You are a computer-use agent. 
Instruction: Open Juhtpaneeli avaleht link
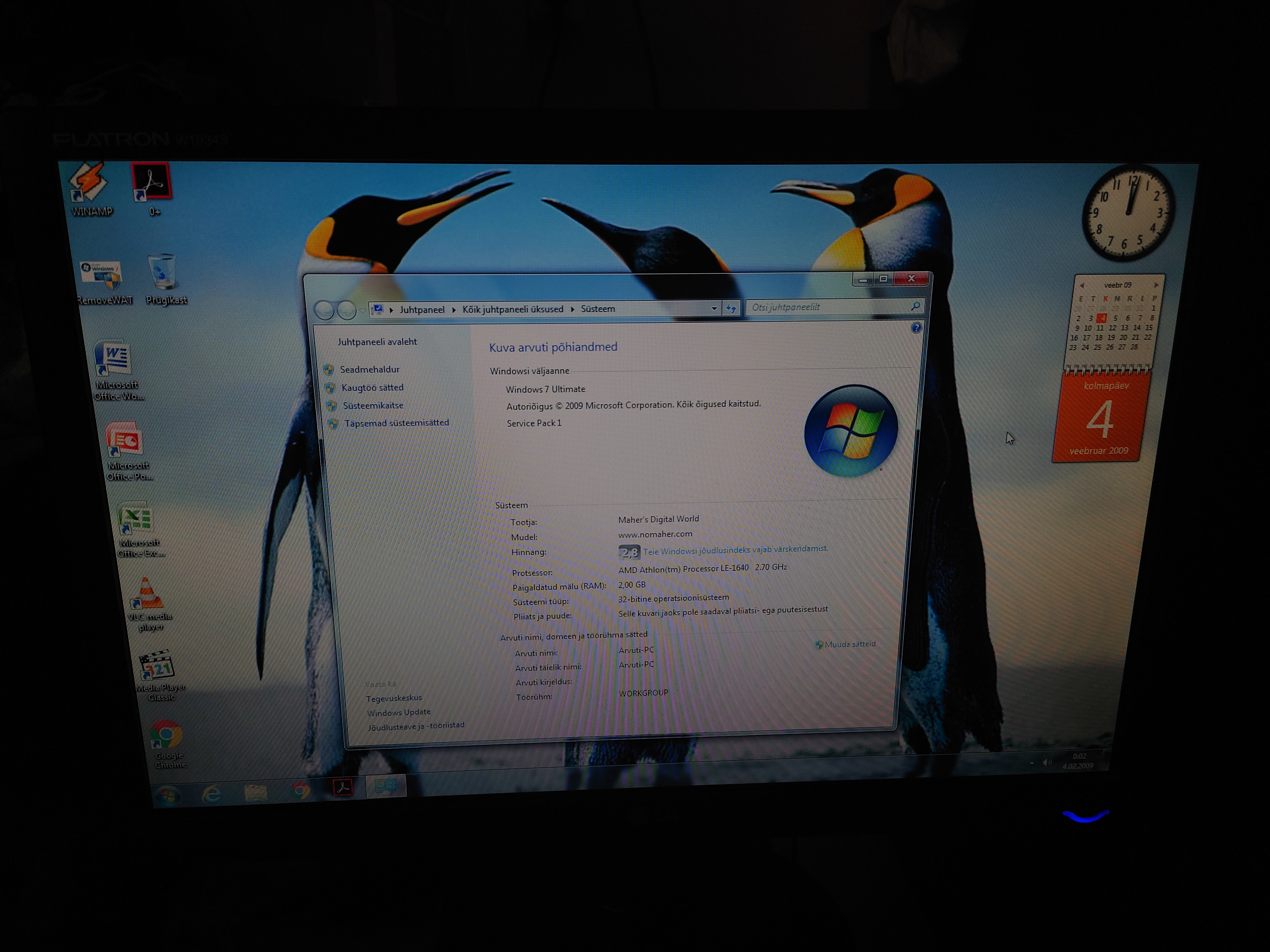[x=377, y=342]
